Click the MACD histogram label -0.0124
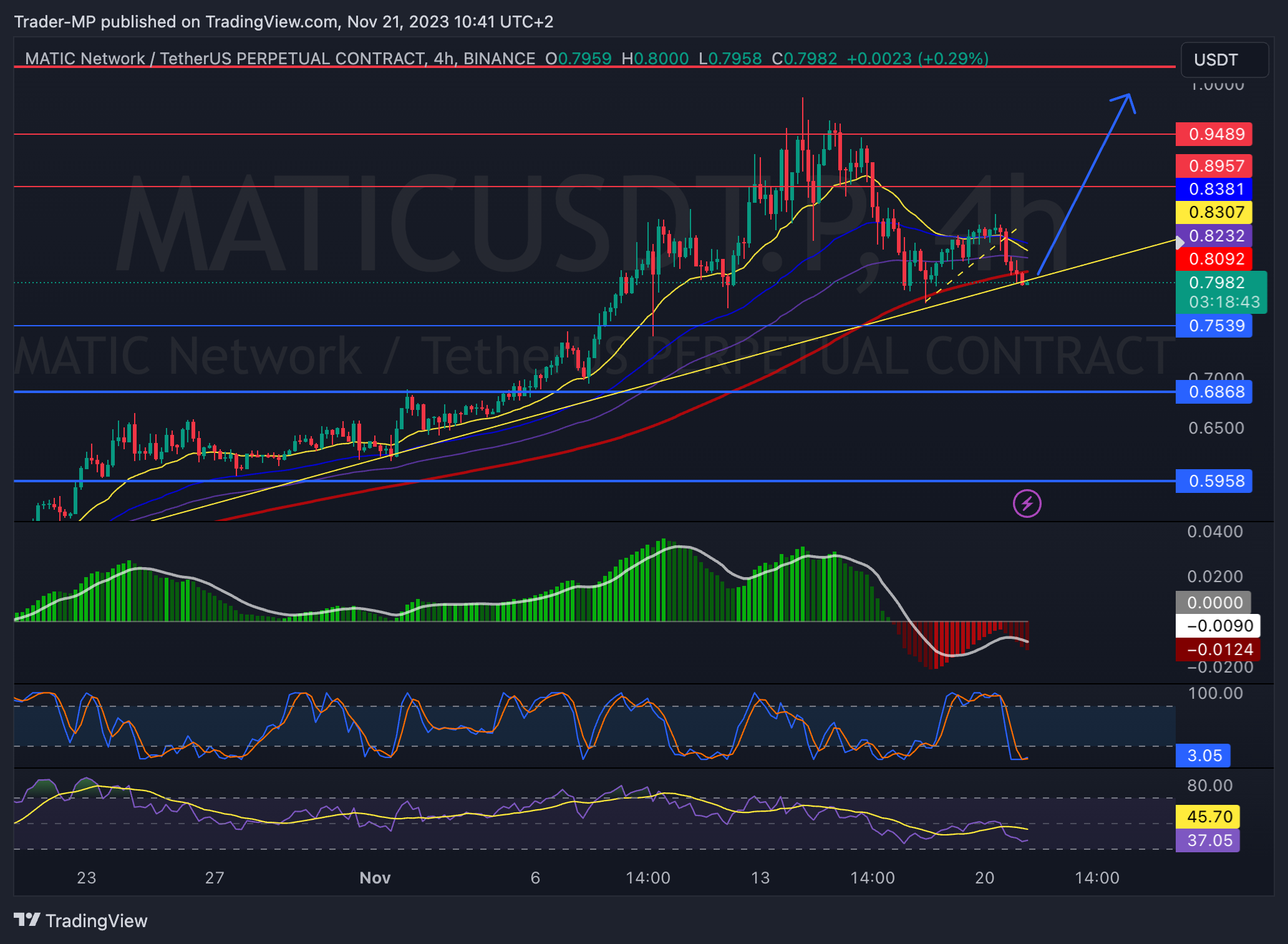 point(1218,650)
